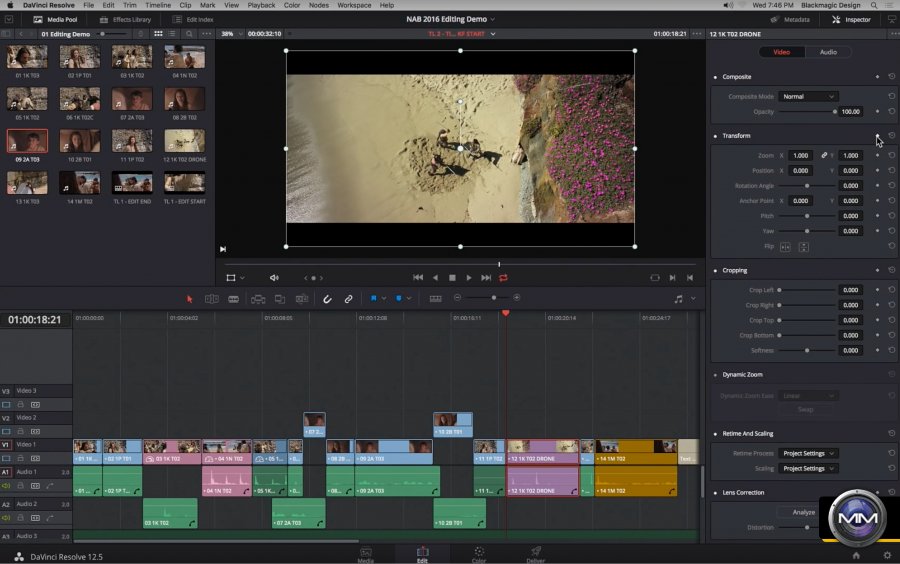Image resolution: width=900 pixels, height=564 pixels.
Task: Select the 09 2A T03 media thumbnail
Action: point(27,141)
